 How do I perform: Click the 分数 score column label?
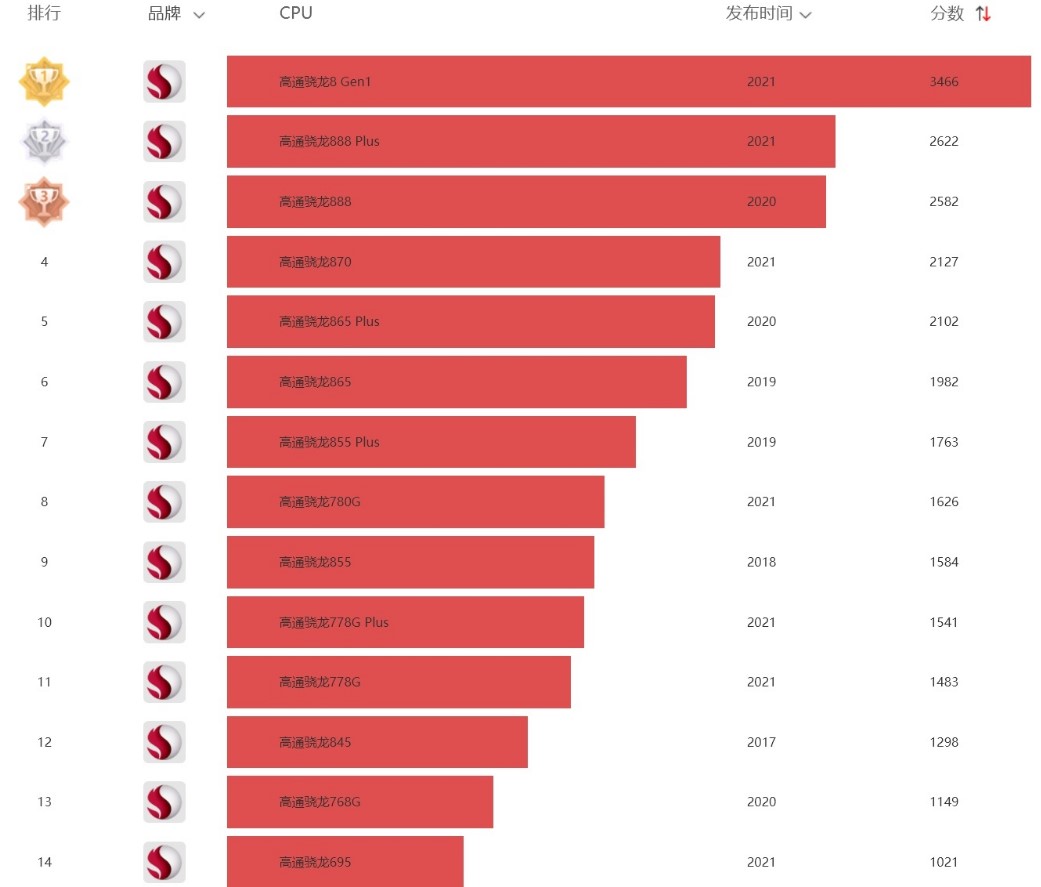tap(947, 13)
